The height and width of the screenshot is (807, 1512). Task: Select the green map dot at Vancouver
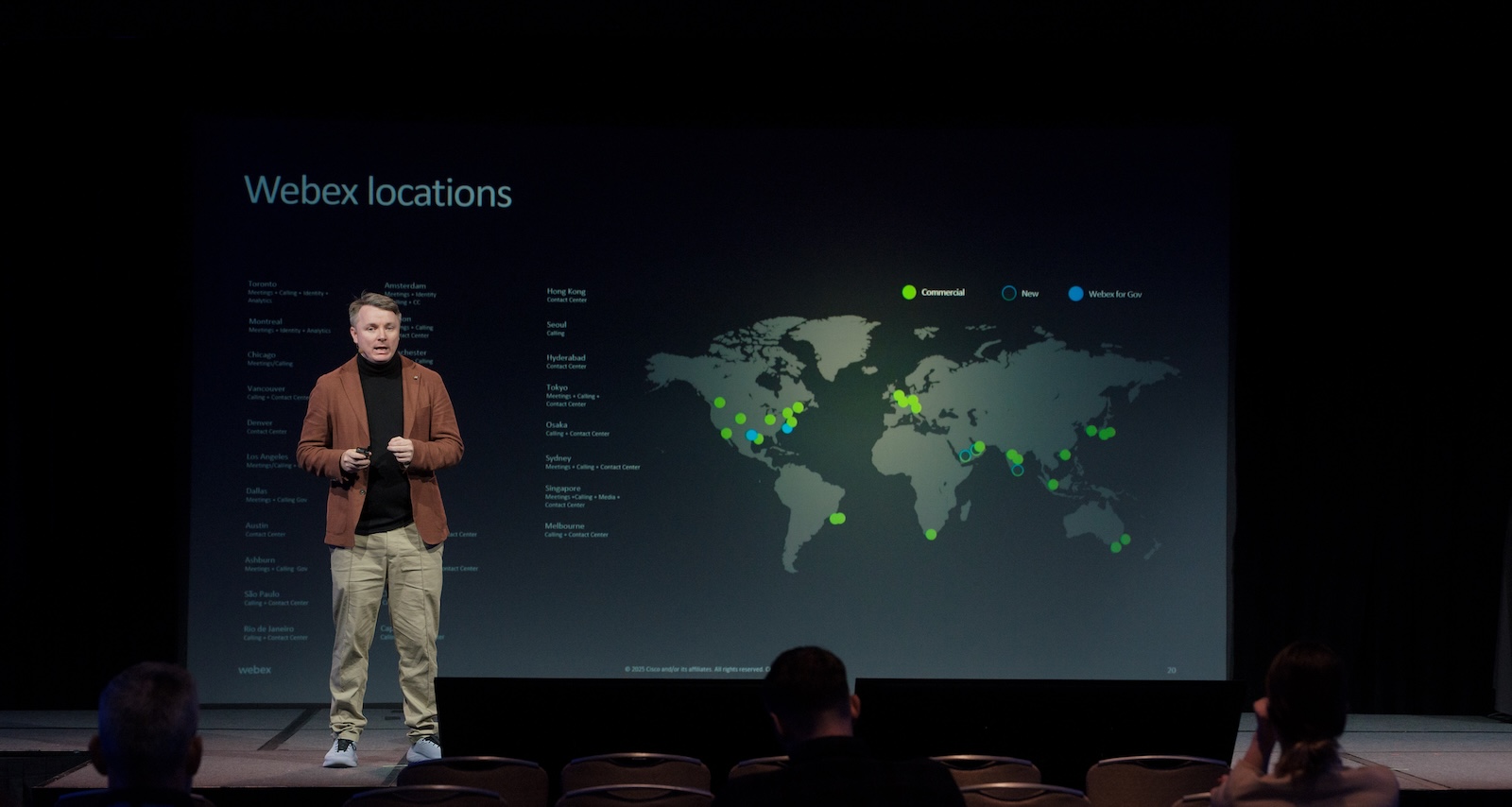pyautogui.click(x=720, y=403)
